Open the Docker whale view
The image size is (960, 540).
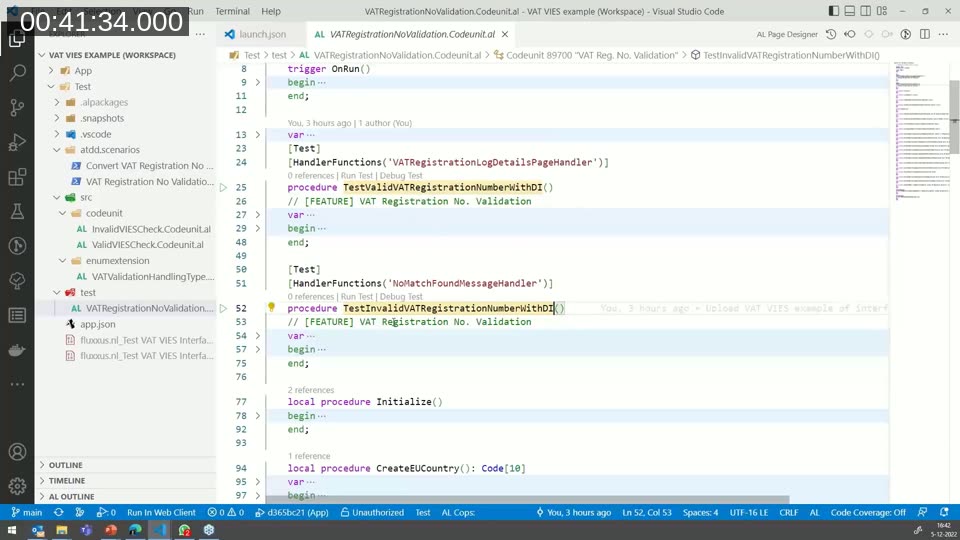[x=17, y=350]
